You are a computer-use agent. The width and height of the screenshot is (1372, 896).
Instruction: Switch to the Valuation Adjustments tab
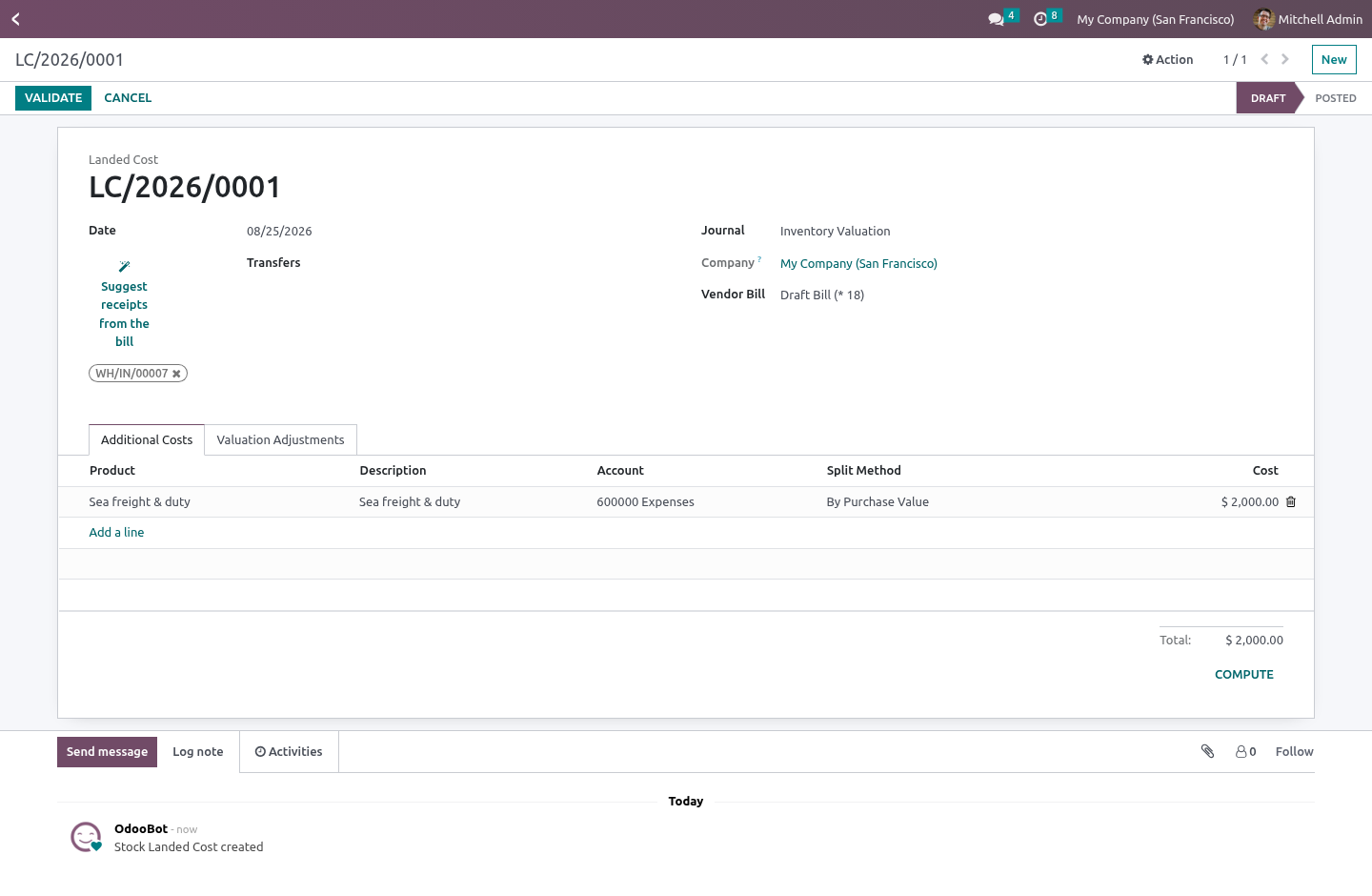(x=280, y=439)
